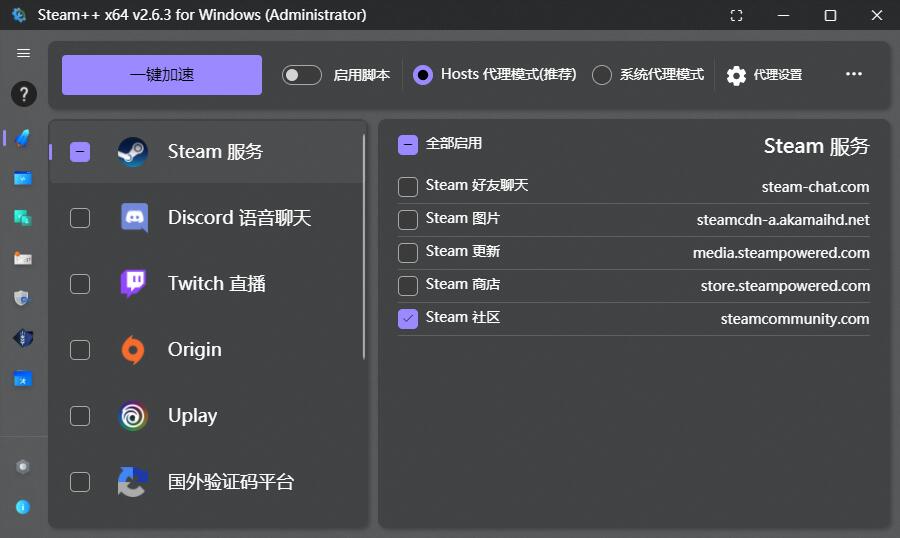
Task: Click the Uplay swirl icon
Action: pyautogui.click(x=133, y=416)
